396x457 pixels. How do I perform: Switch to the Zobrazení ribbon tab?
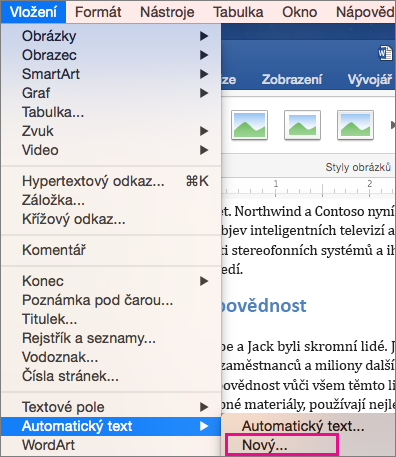292,79
